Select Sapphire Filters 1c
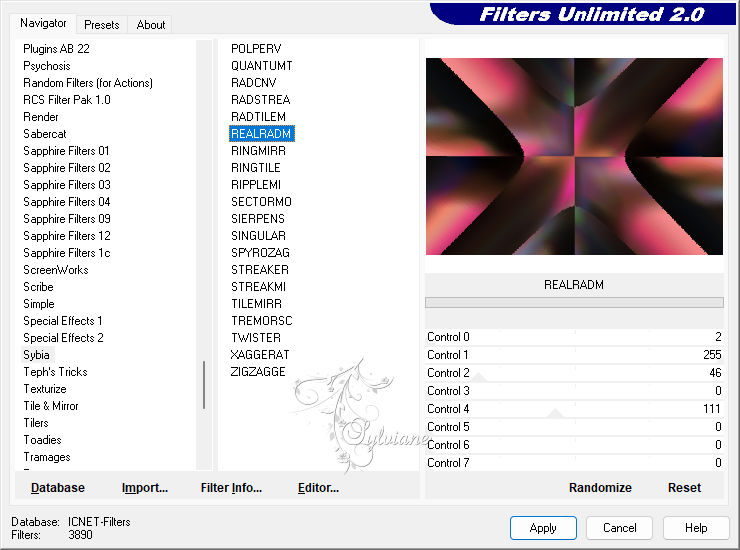 67,253
